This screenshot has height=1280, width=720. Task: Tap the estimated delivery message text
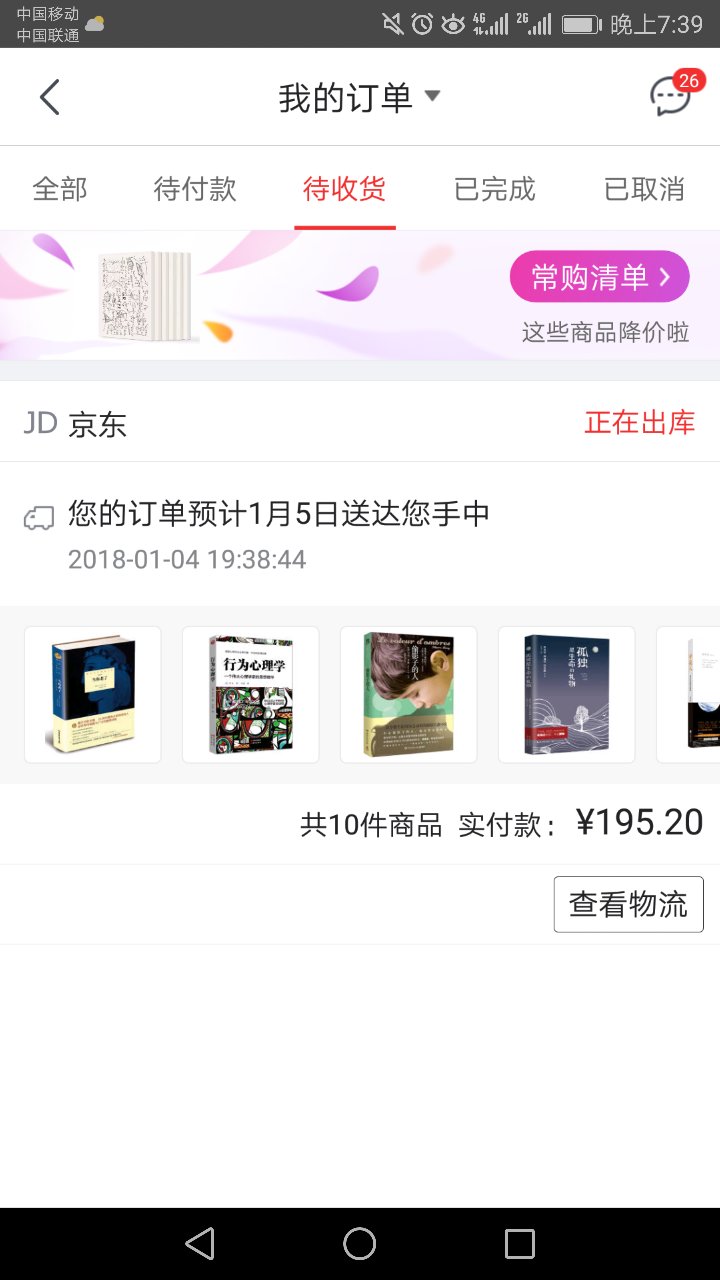(279, 514)
